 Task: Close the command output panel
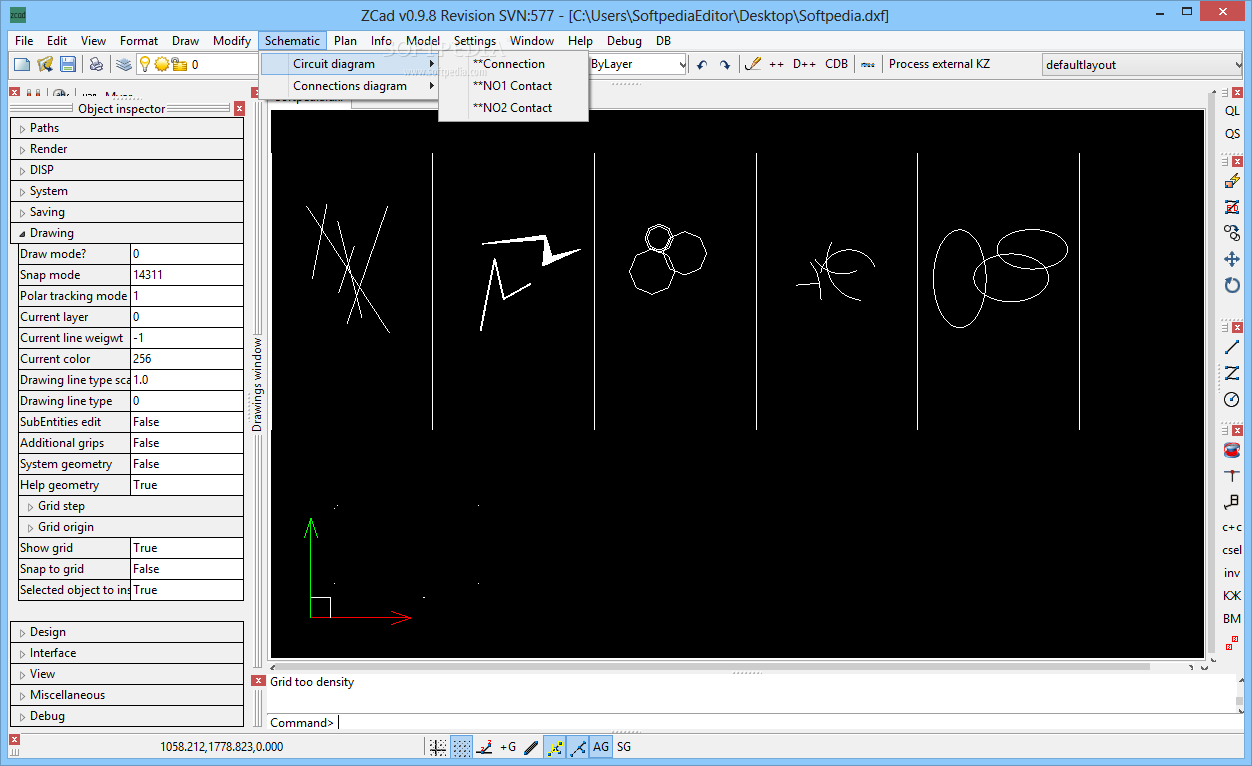click(x=258, y=681)
